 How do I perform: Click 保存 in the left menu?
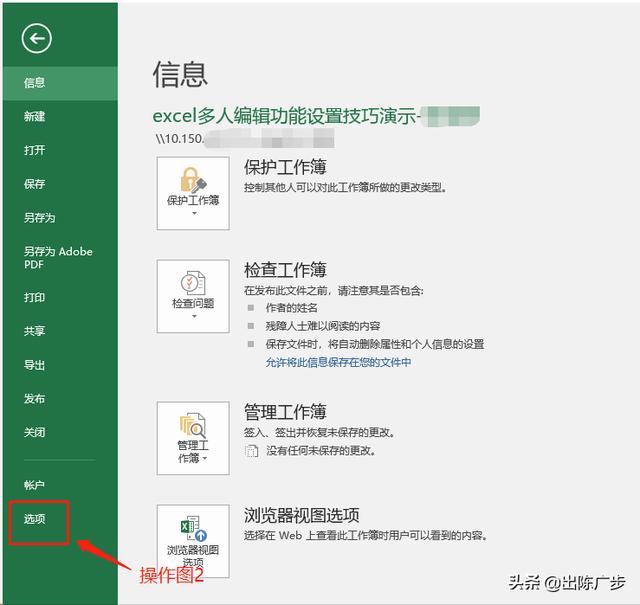tap(34, 184)
